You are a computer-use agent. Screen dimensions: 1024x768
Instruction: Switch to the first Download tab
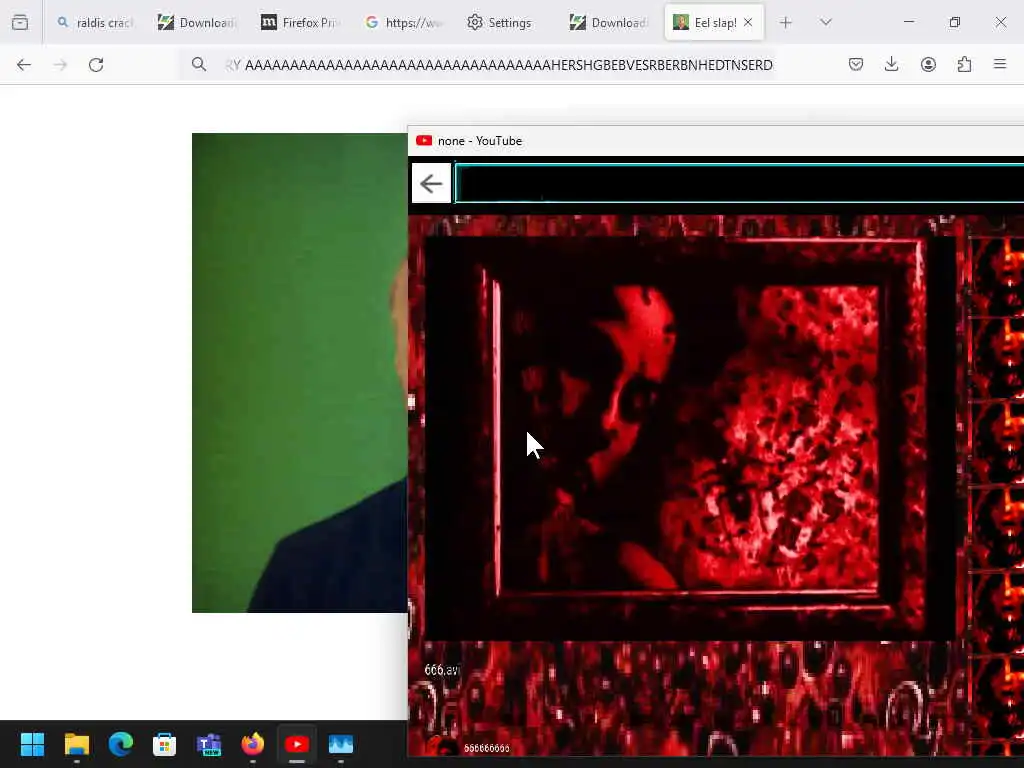(197, 23)
